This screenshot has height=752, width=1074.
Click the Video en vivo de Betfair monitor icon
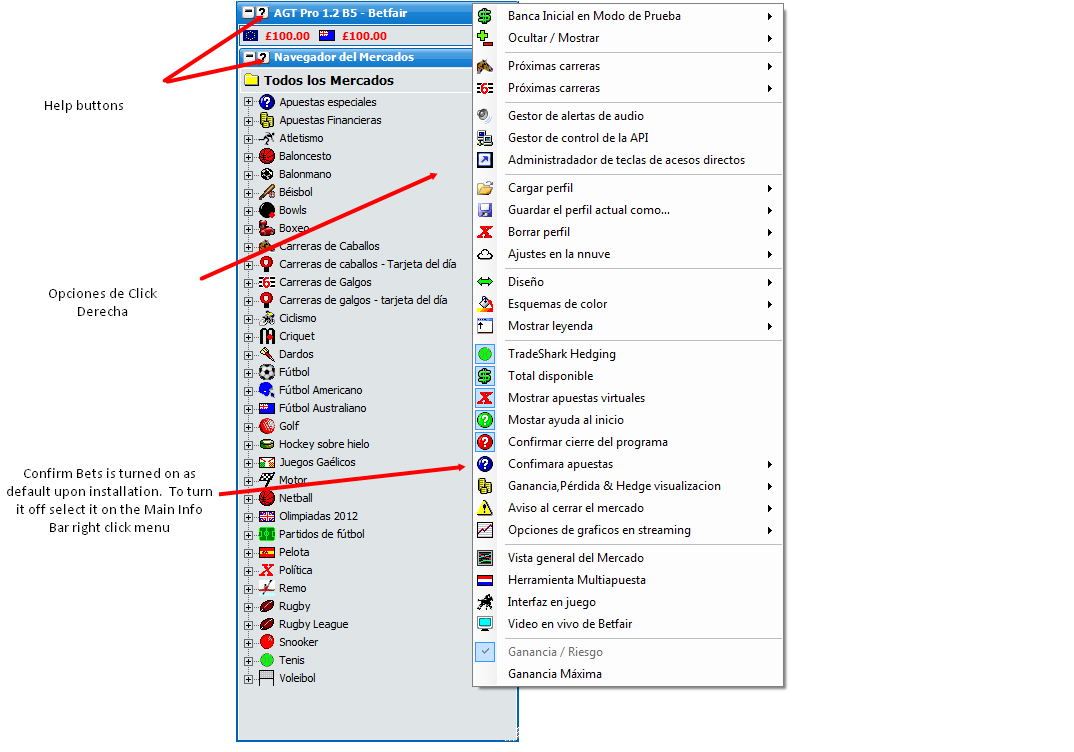(x=485, y=624)
